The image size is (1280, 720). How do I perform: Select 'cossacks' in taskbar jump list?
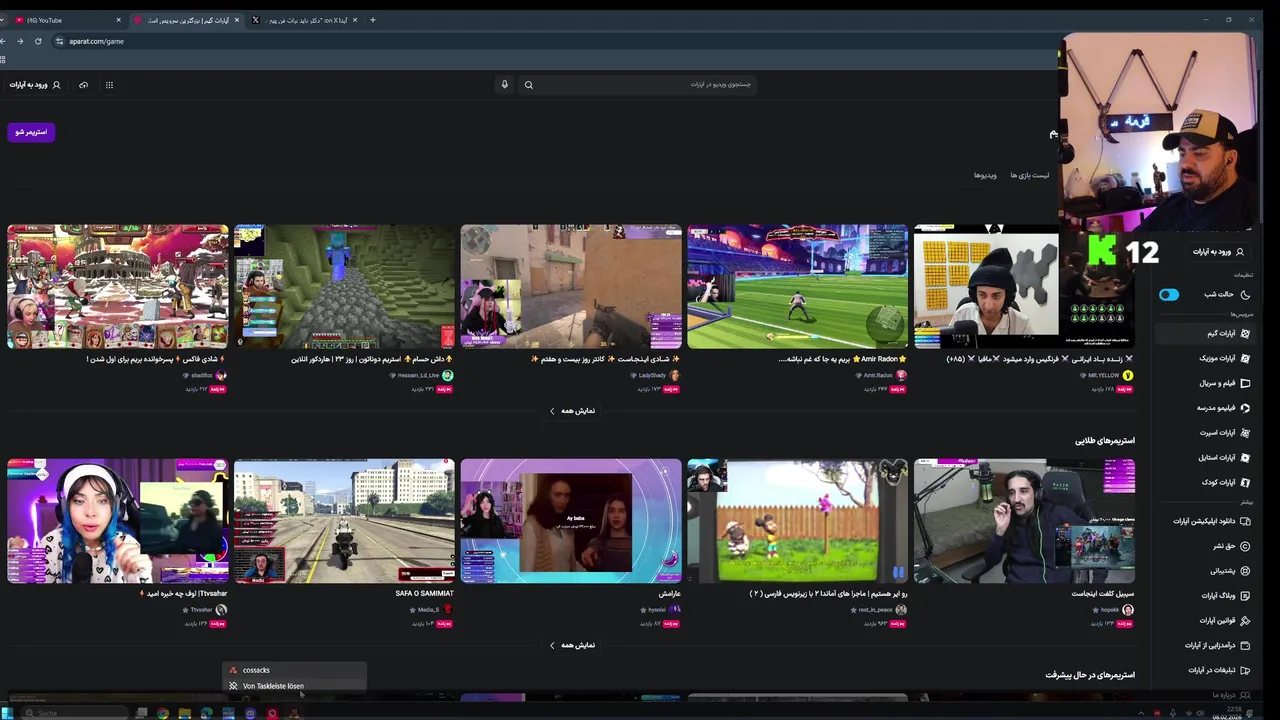[294, 670]
